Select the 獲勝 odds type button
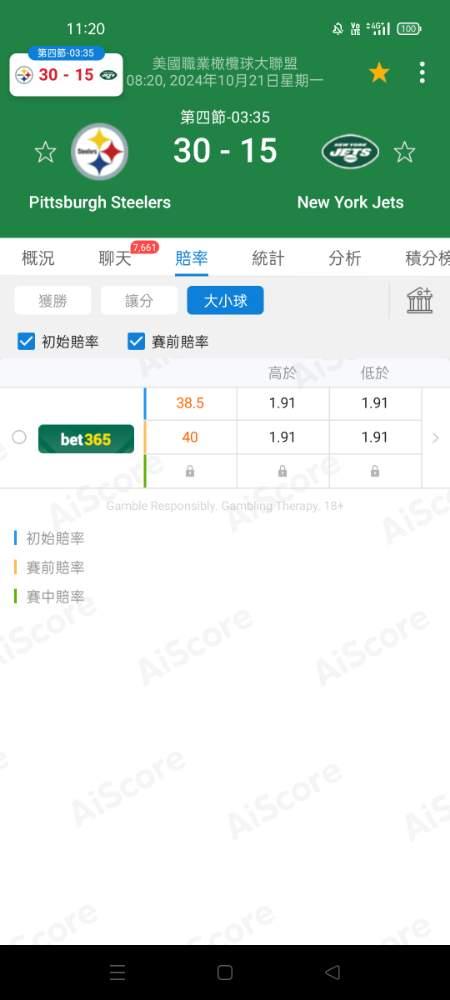This screenshot has width=450, height=1000. [x=53, y=300]
